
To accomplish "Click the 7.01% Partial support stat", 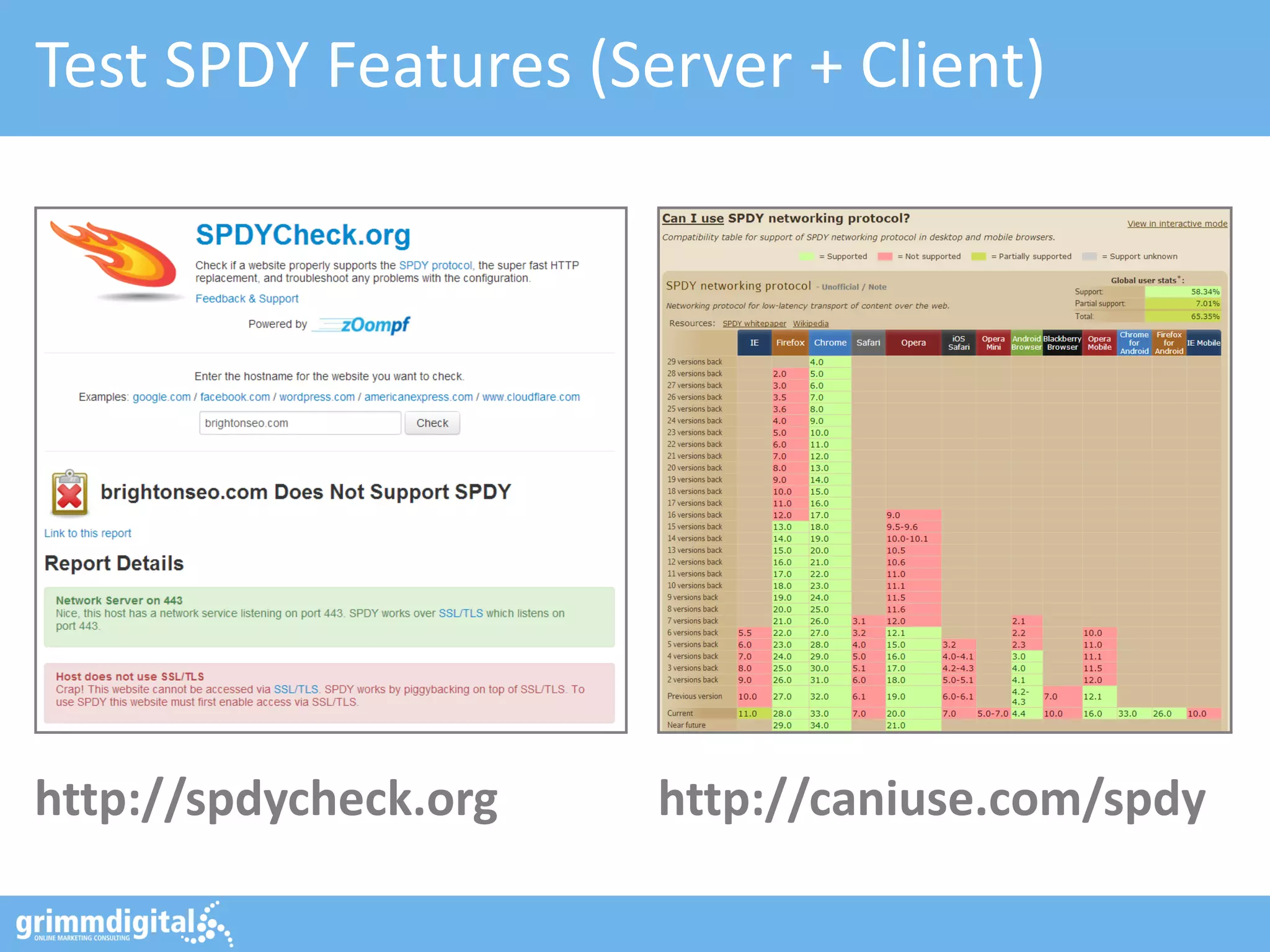I will [x=1183, y=304].
